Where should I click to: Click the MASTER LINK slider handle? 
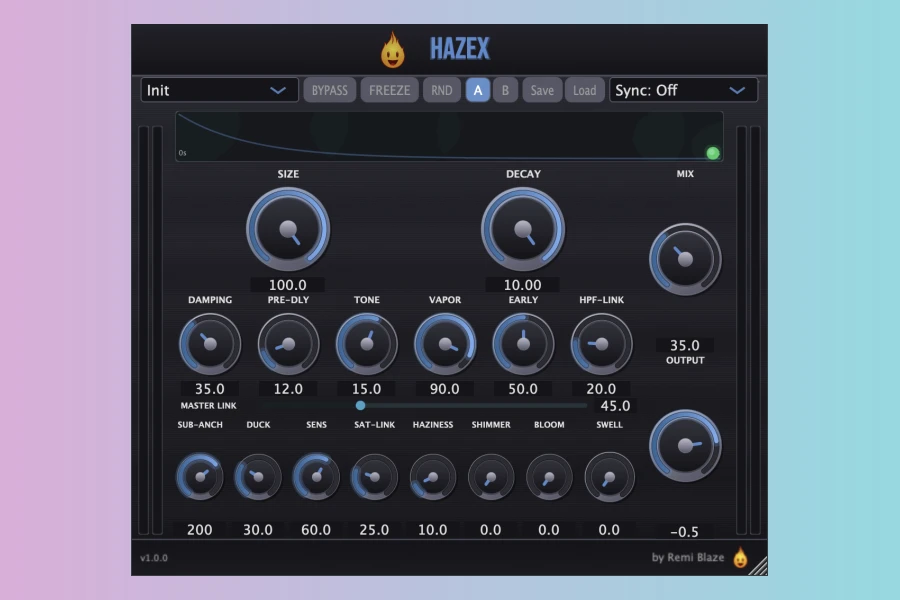click(360, 405)
